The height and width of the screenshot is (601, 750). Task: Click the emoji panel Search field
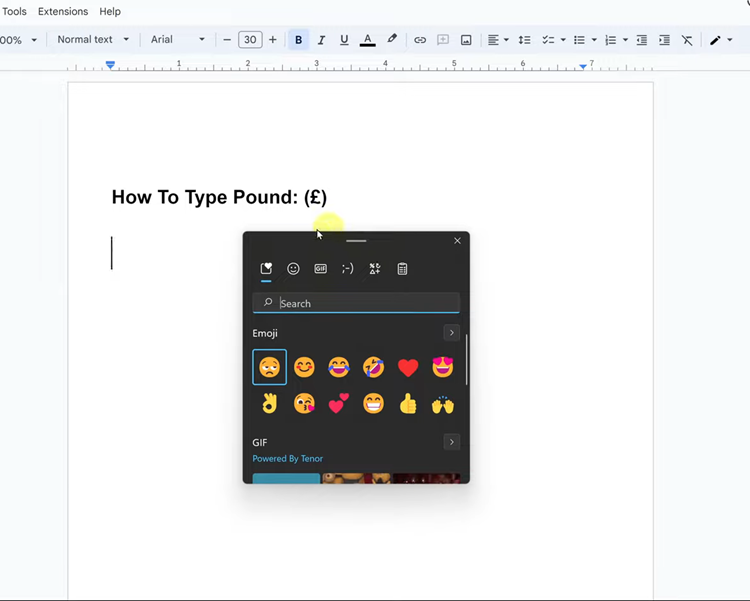click(356, 303)
